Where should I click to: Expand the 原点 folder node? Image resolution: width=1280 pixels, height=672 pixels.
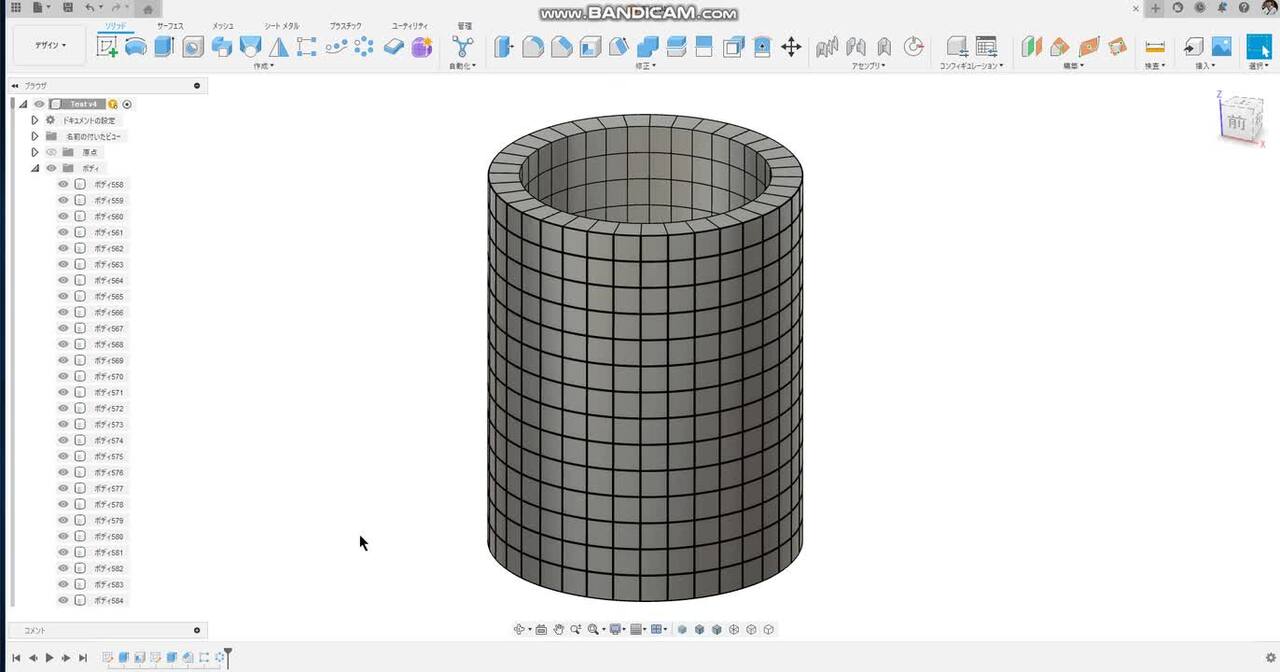[34, 152]
